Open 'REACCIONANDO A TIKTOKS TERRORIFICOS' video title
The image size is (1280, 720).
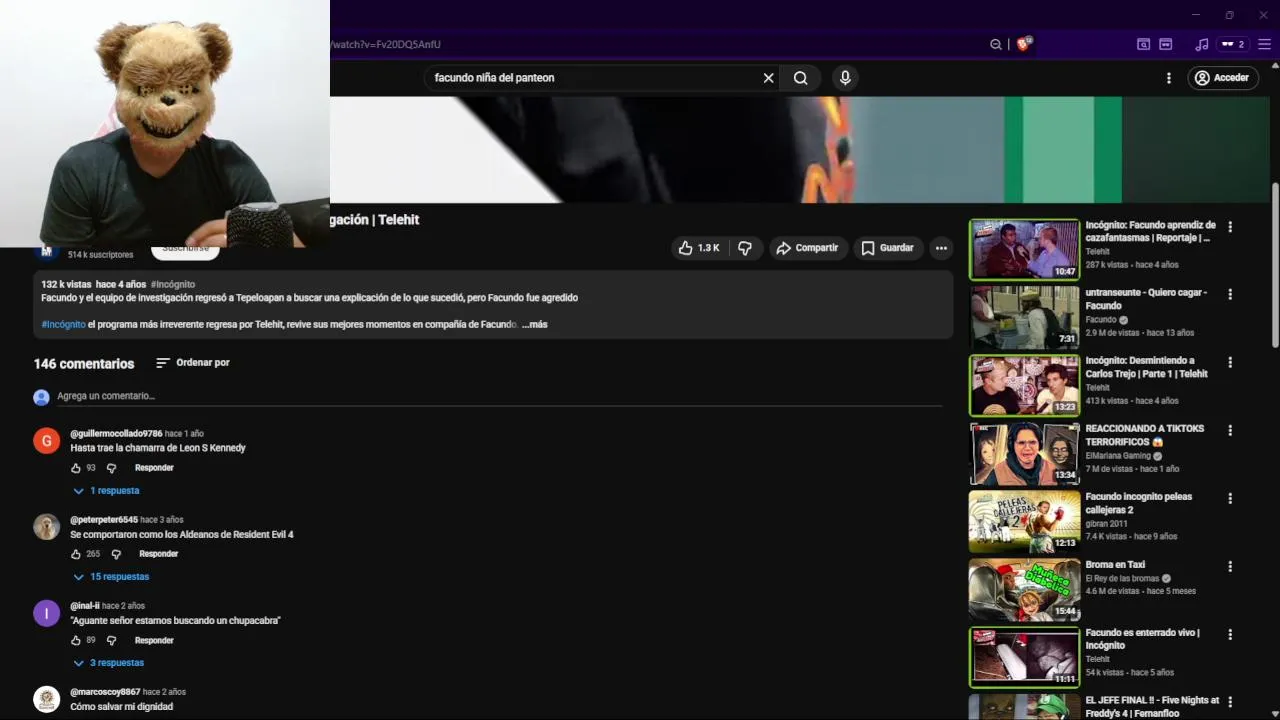(x=1145, y=435)
